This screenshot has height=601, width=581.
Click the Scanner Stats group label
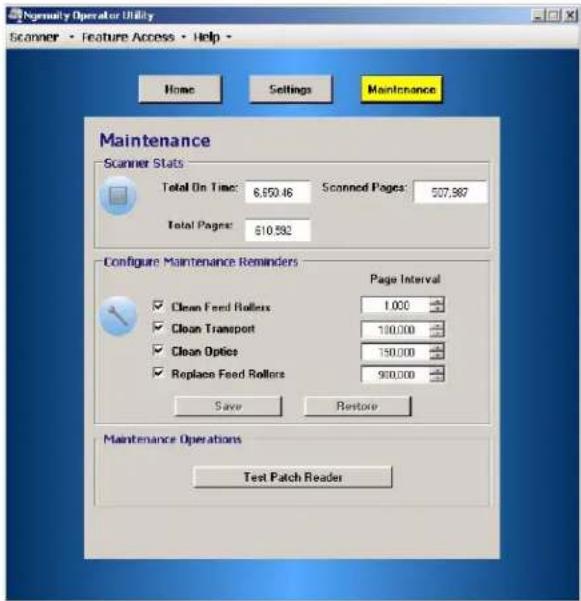coord(144,163)
